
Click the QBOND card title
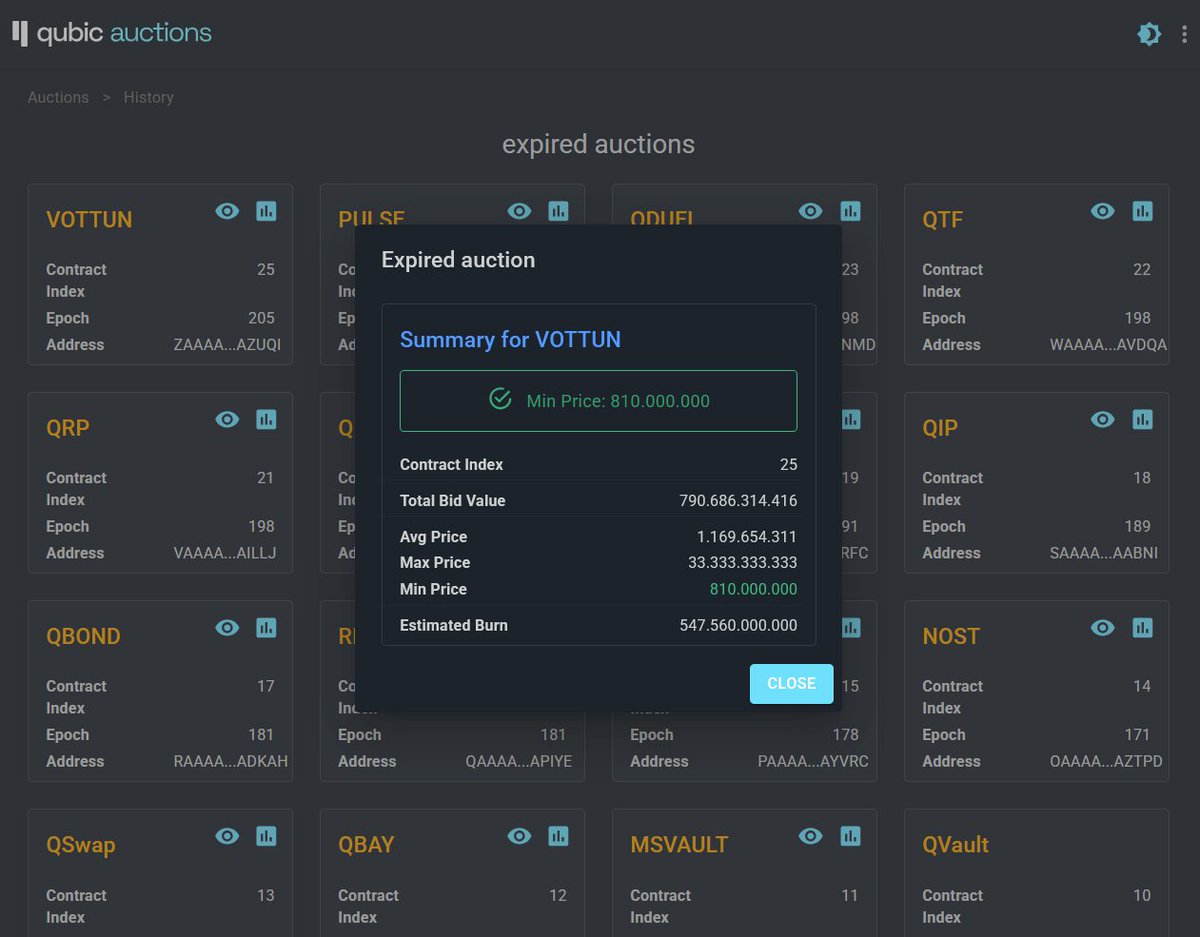coord(83,636)
